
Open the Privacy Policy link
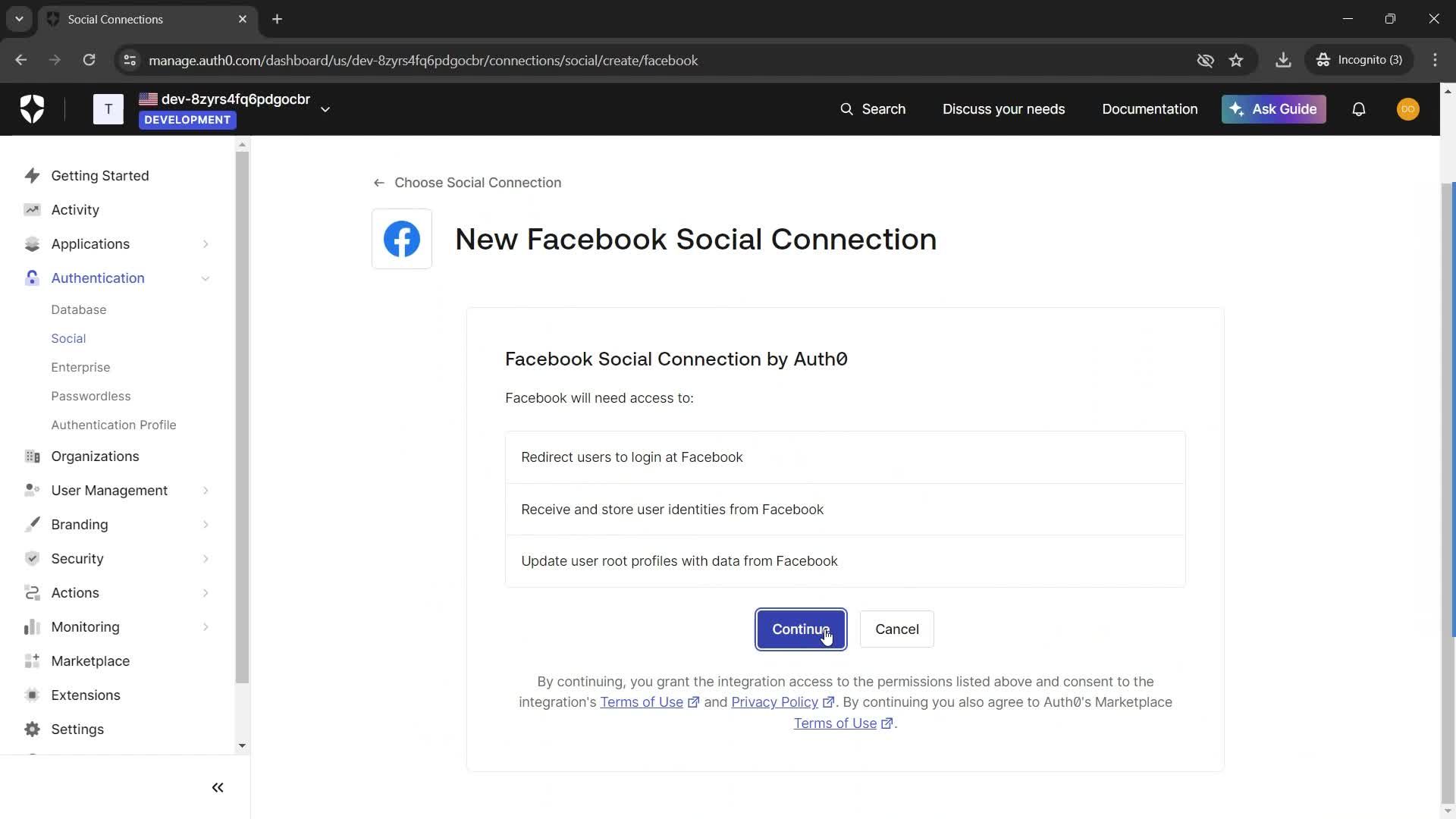[x=774, y=702]
